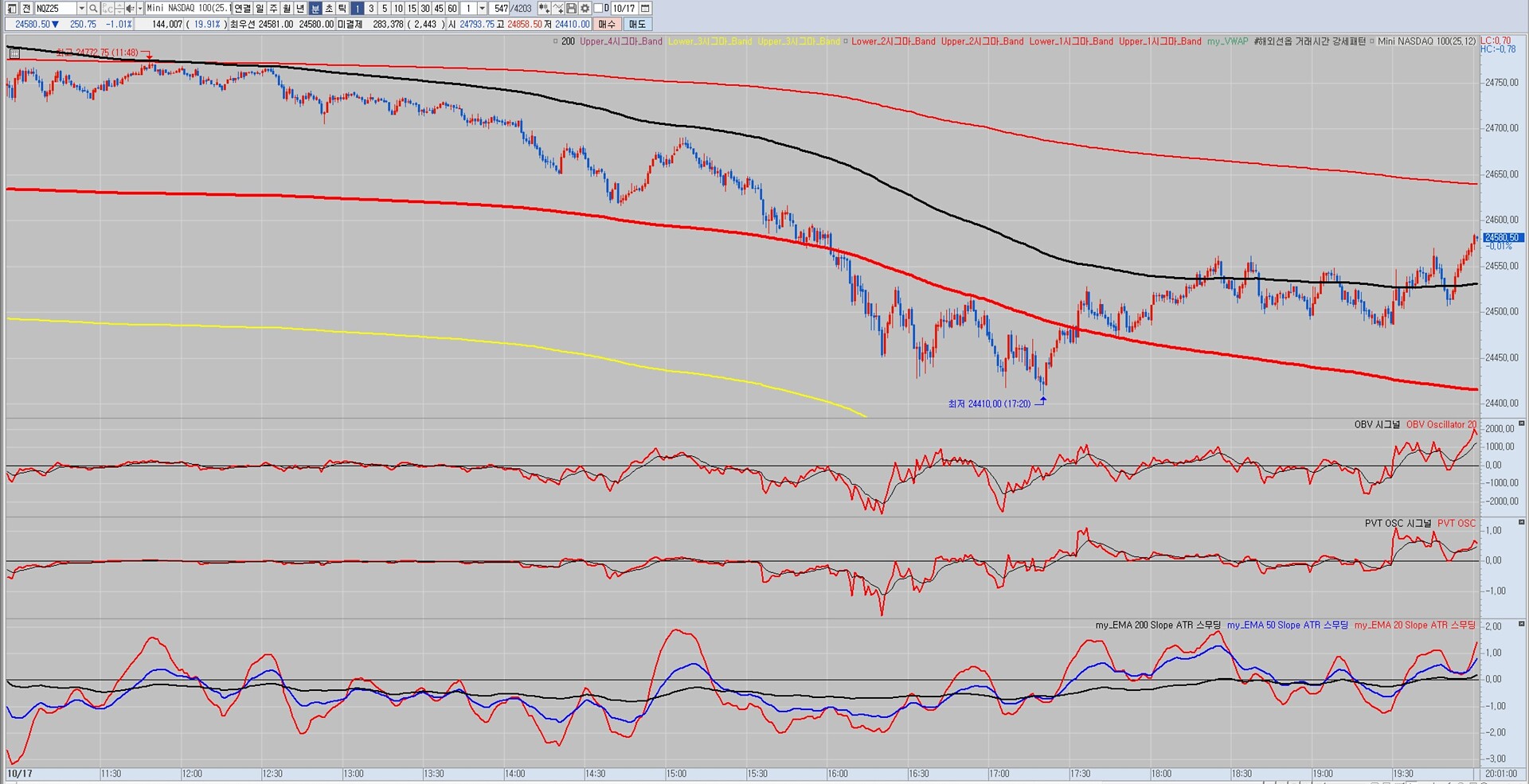Choose the 1-minute interval button

pyautogui.click(x=357, y=8)
